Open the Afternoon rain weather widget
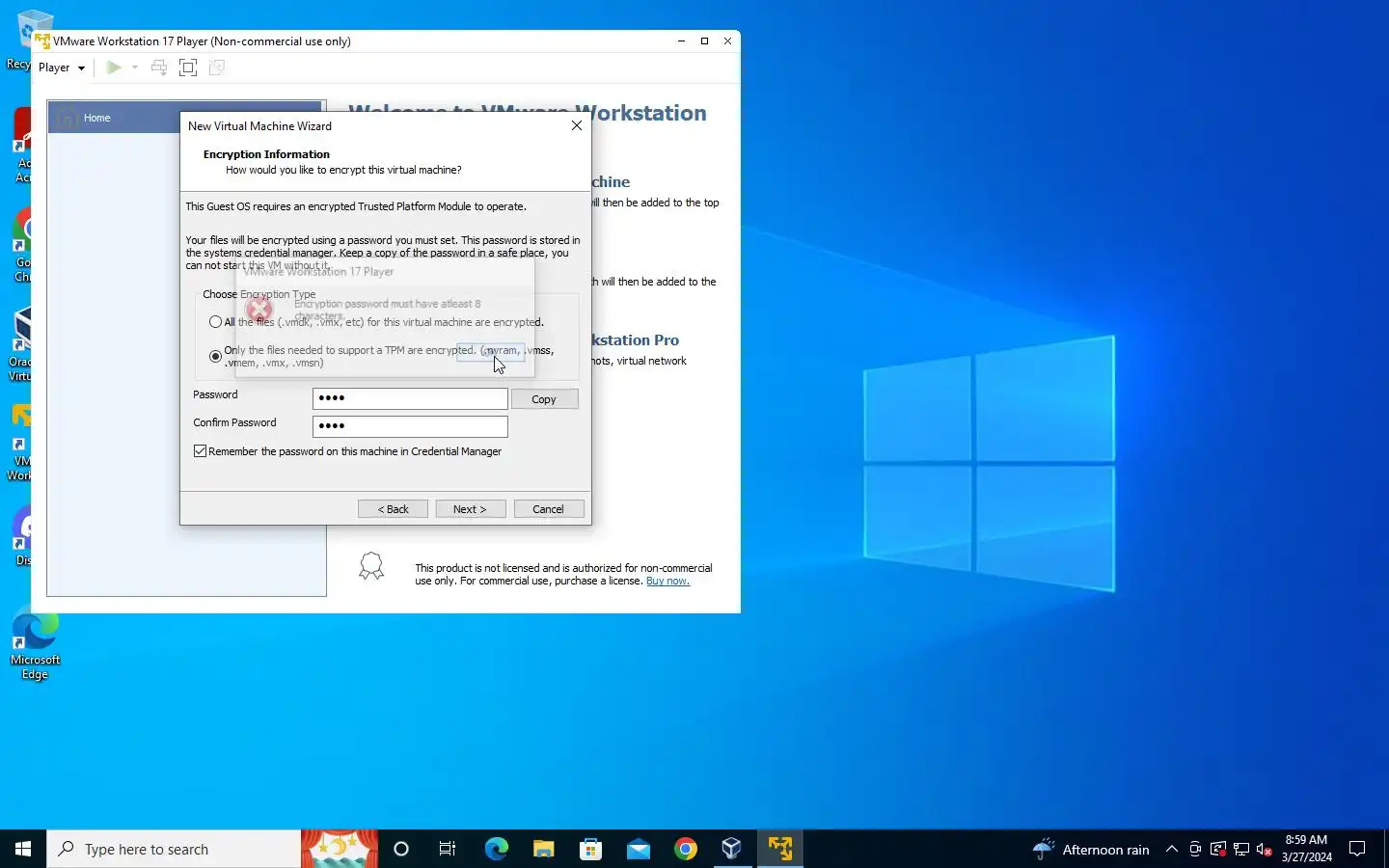The image size is (1389, 868). [x=1091, y=849]
